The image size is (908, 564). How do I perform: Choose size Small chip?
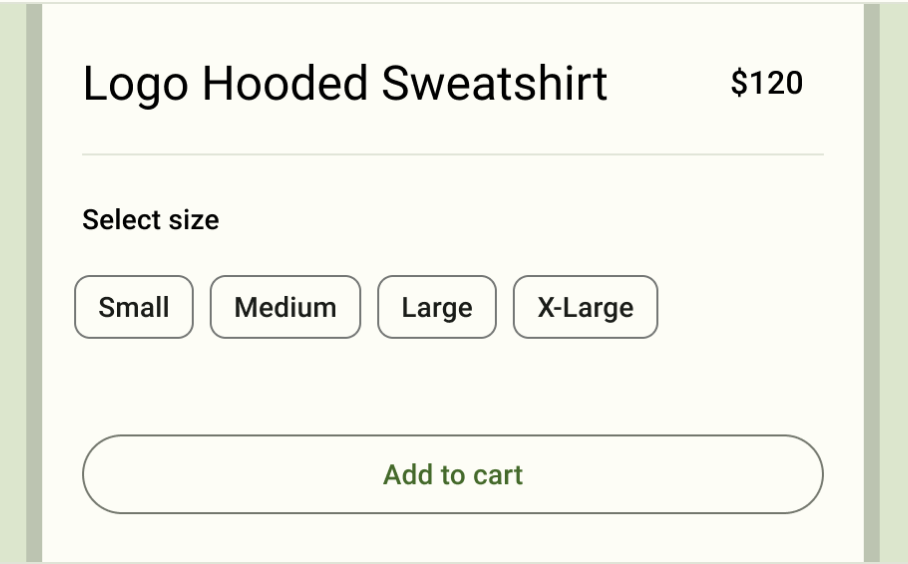pyautogui.click(x=134, y=307)
